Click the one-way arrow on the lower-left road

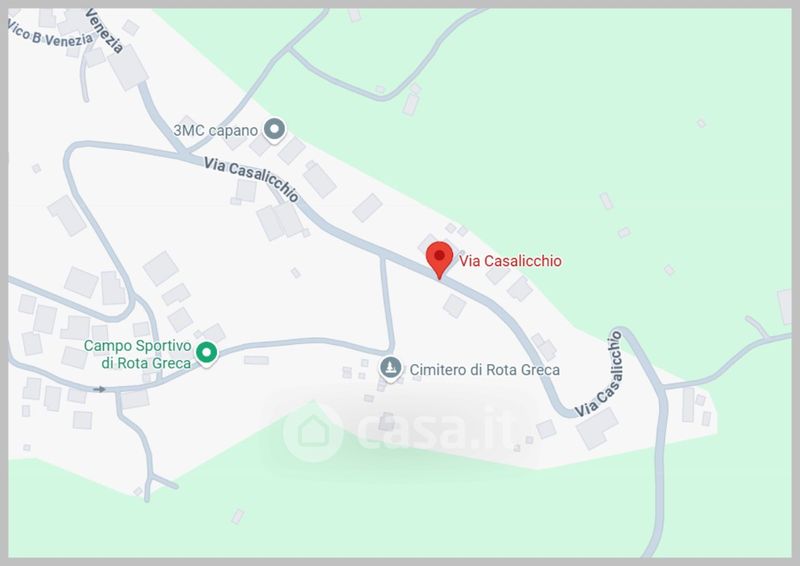pos(99,389)
